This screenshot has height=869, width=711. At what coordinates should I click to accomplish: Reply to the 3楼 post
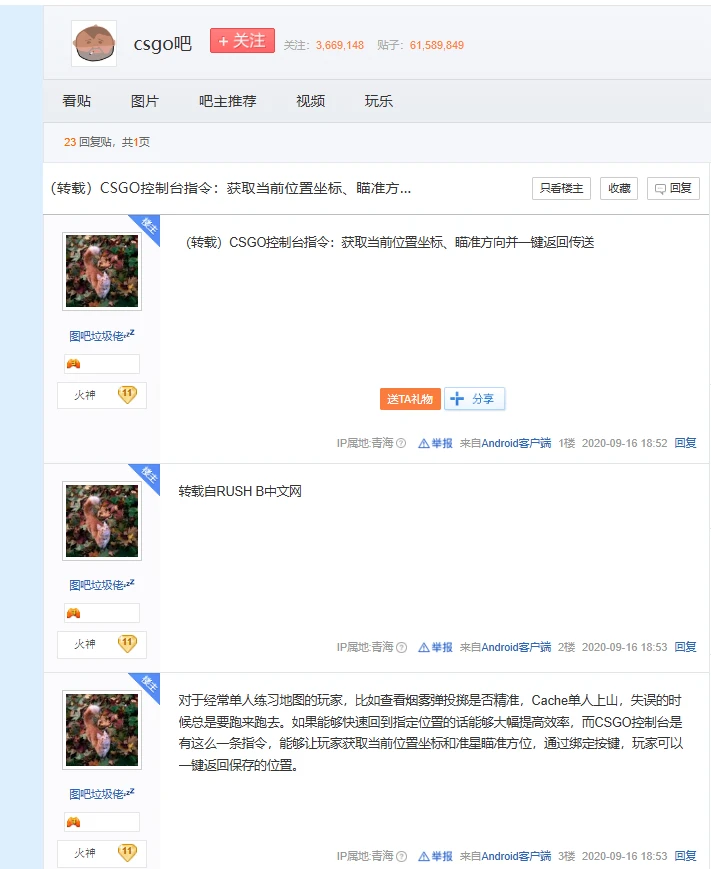click(686, 856)
